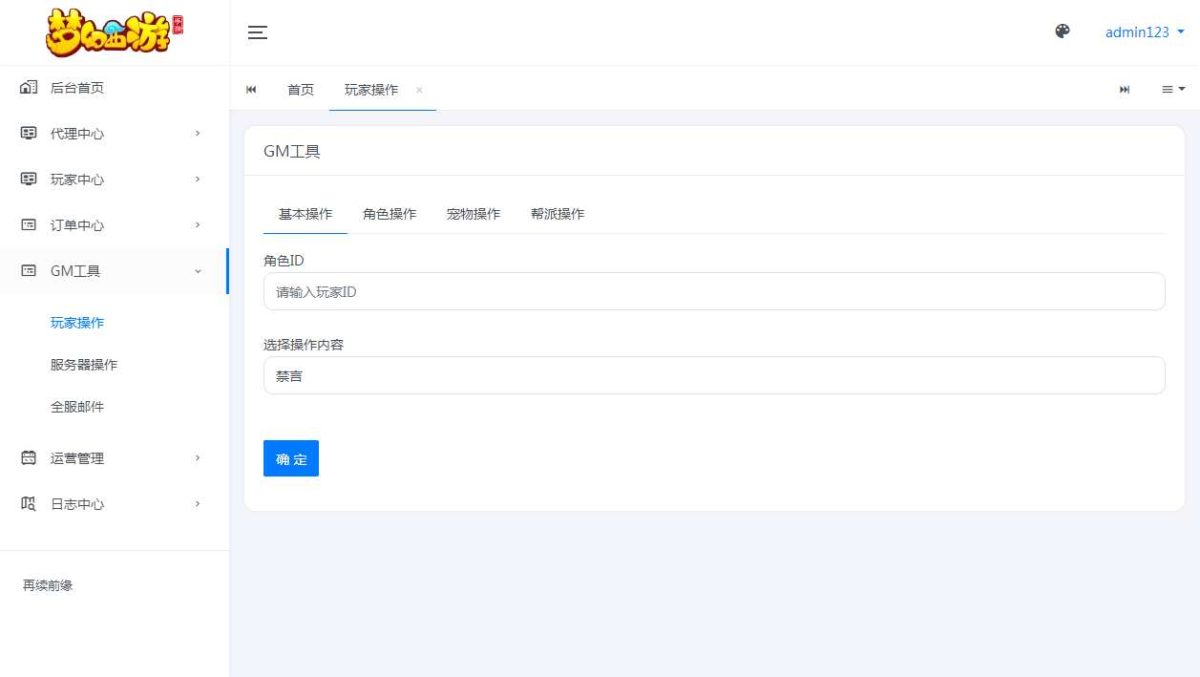The height and width of the screenshot is (677, 1200).
Task: Click the 角色ID input field
Action: point(714,291)
